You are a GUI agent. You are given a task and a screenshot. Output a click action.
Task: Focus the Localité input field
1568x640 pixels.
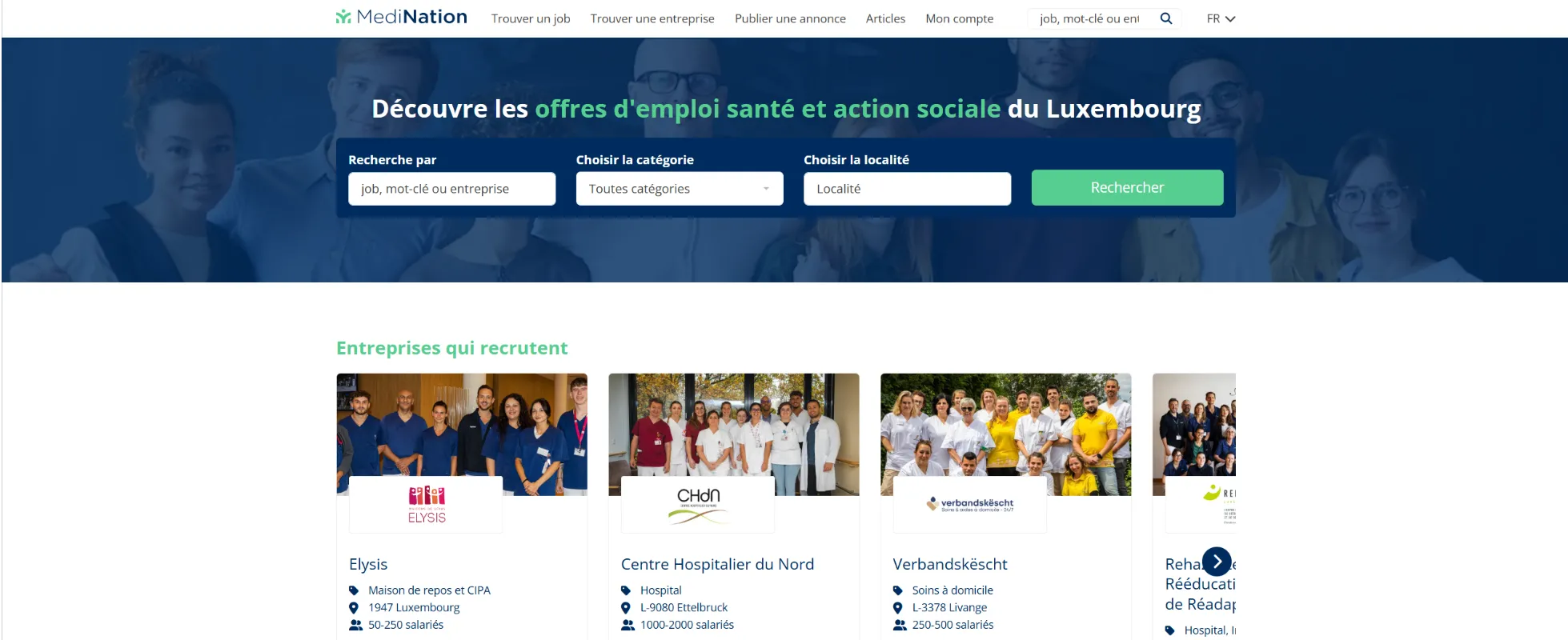(x=907, y=189)
